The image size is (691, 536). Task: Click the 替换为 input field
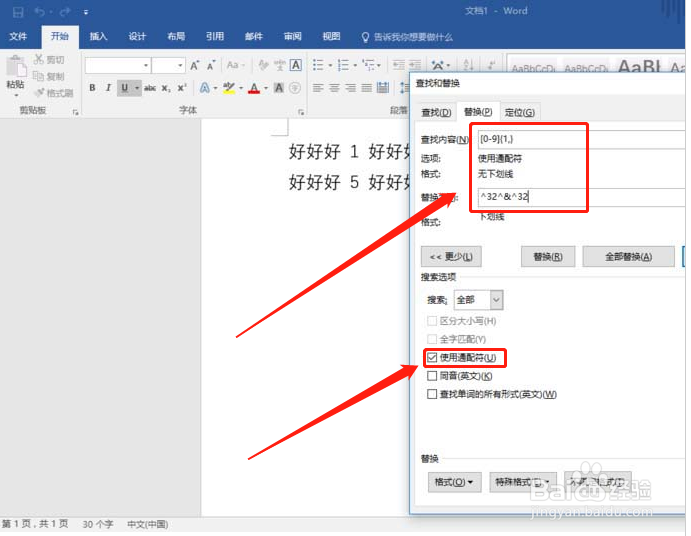[x=582, y=197]
